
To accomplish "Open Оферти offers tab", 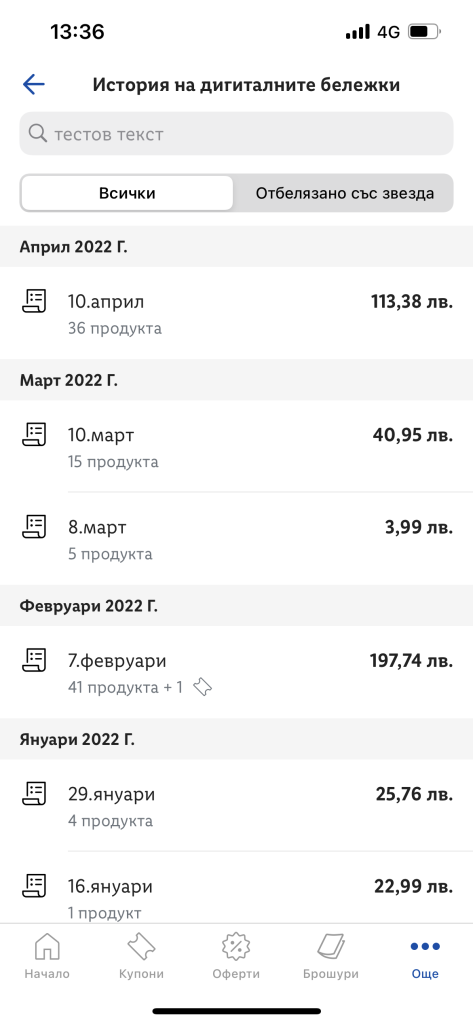I will pyautogui.click(x=236, y=955).
